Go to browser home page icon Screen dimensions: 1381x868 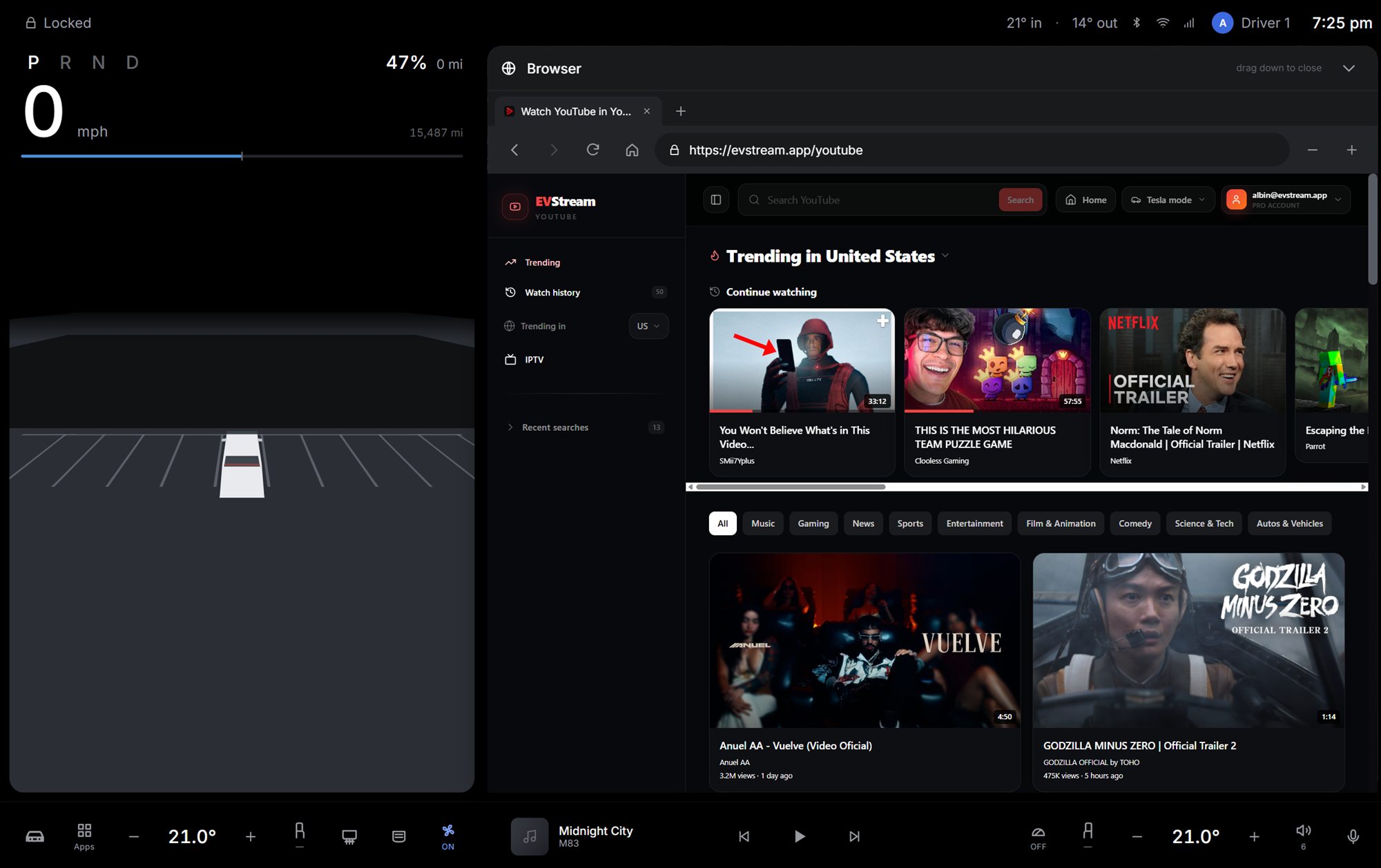[632, 150]
